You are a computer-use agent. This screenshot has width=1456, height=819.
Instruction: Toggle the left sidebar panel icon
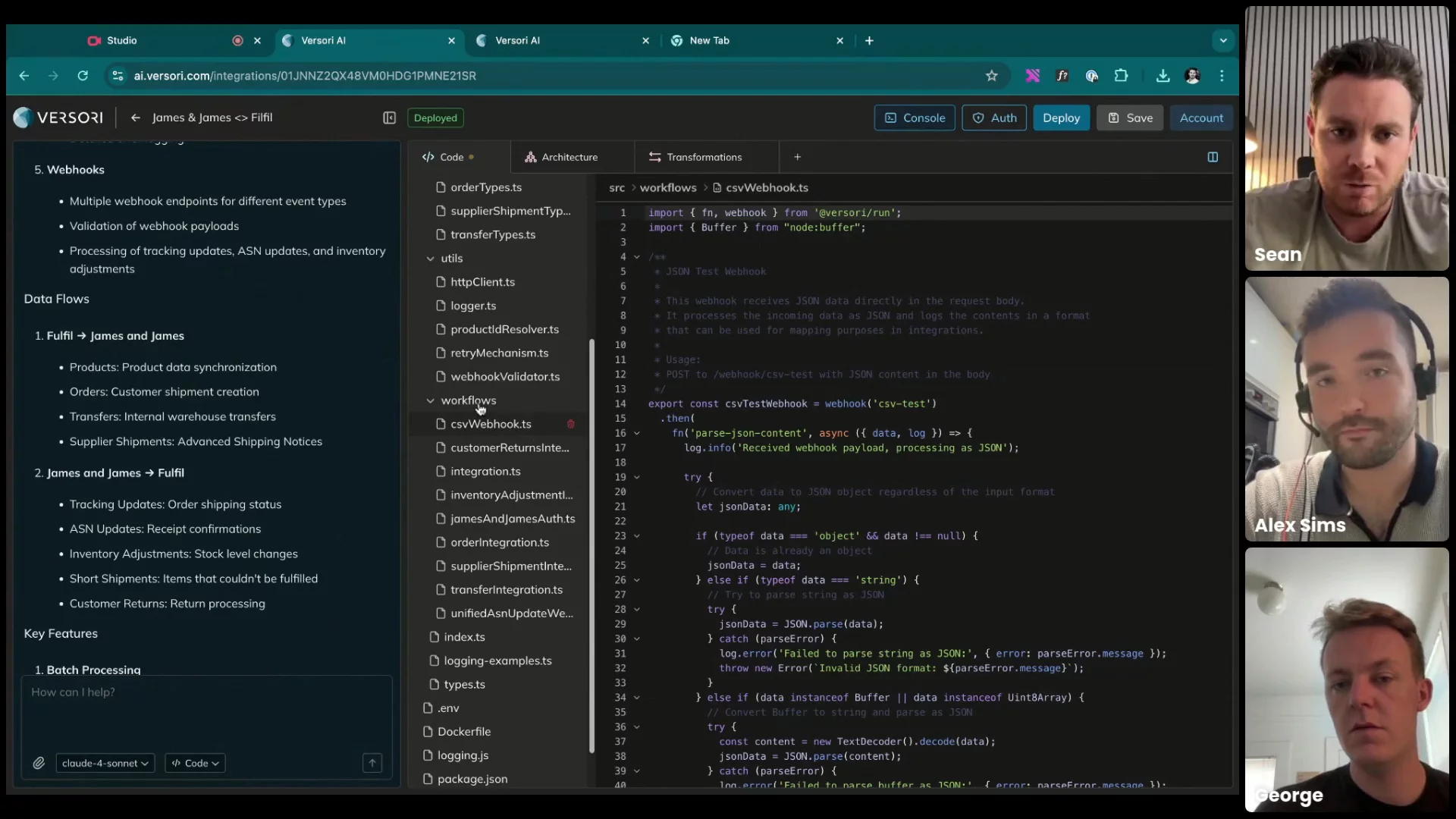pos(389,118)
